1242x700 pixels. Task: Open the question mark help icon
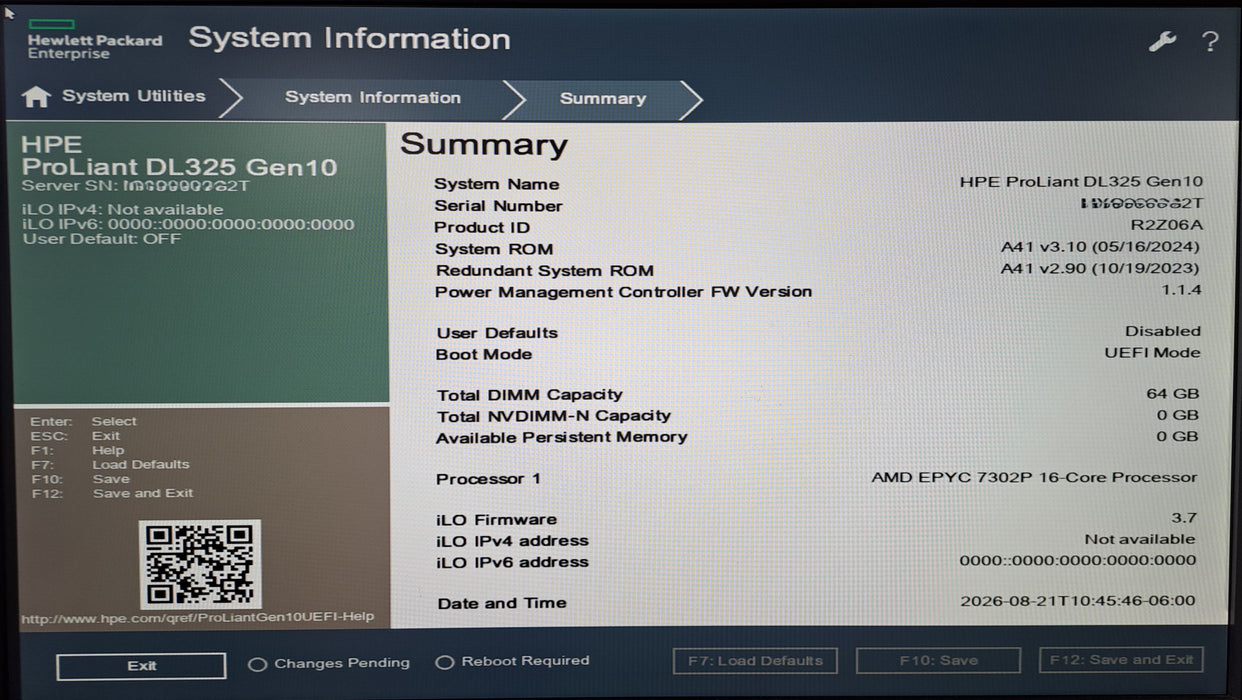pyautogui.click(x=1210, y=42)
